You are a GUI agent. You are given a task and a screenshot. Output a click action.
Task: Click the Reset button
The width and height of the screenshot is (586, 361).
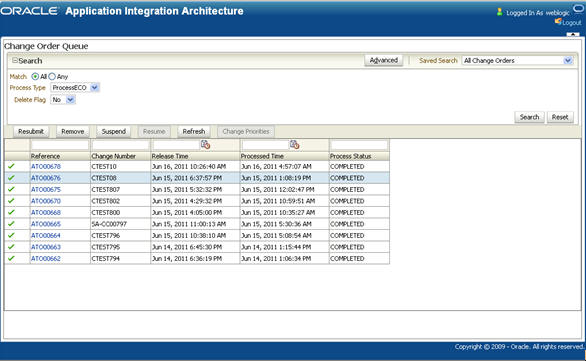point(560,117)
